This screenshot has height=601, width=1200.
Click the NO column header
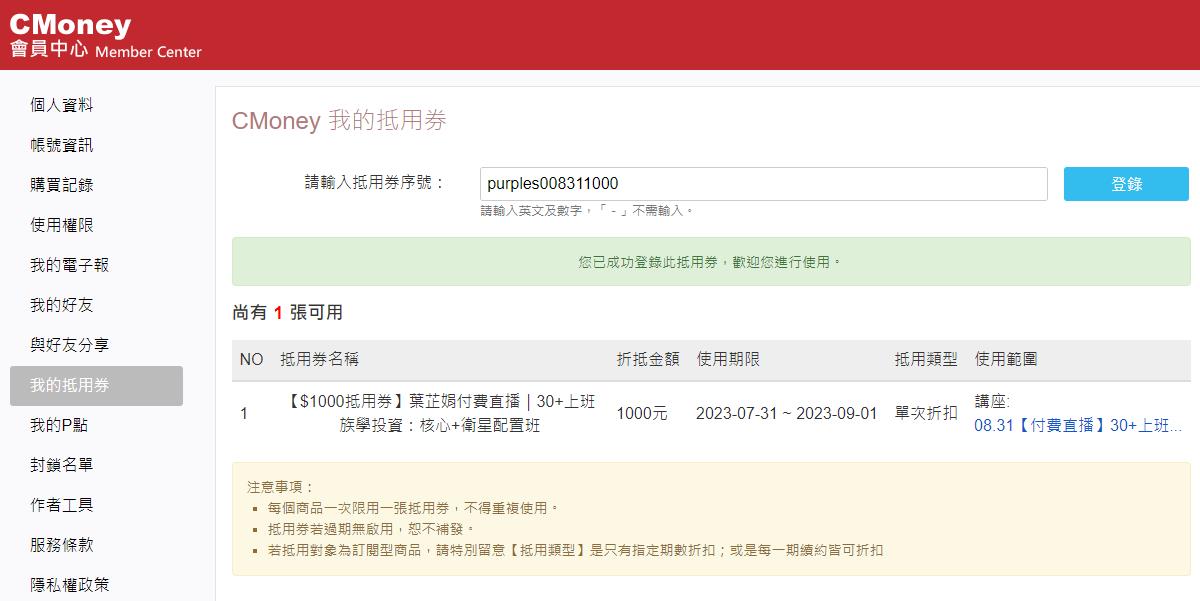coord(251,359)
